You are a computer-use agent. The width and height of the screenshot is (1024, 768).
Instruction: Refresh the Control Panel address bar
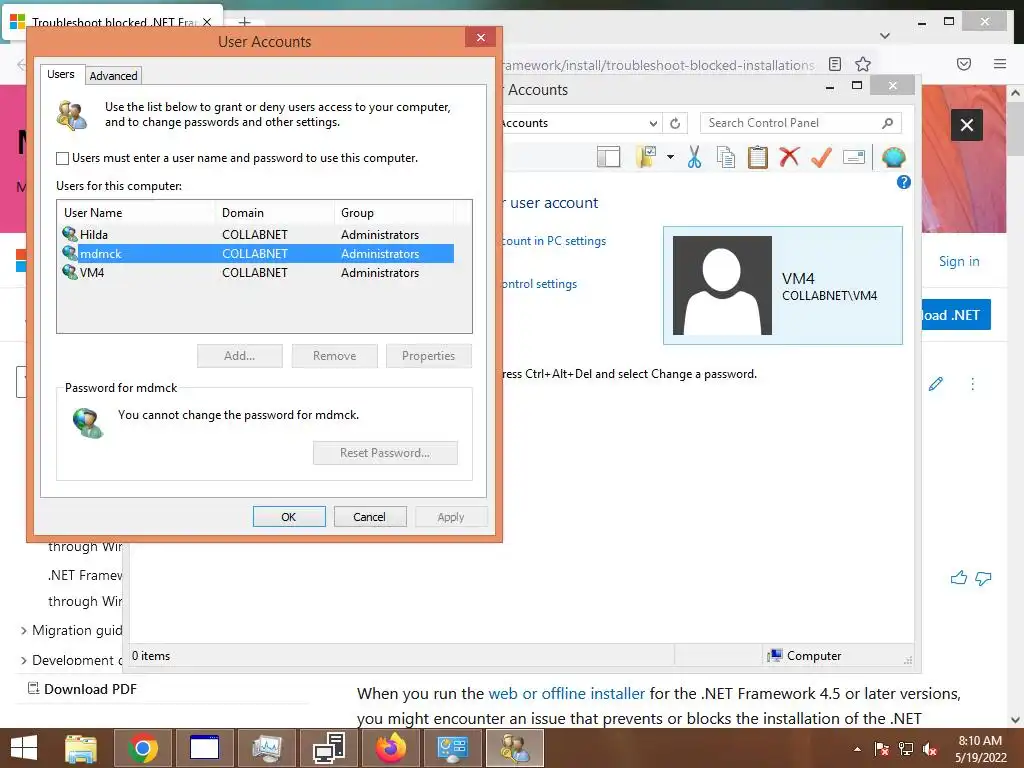pyautogui.click(x=675, y=123)
